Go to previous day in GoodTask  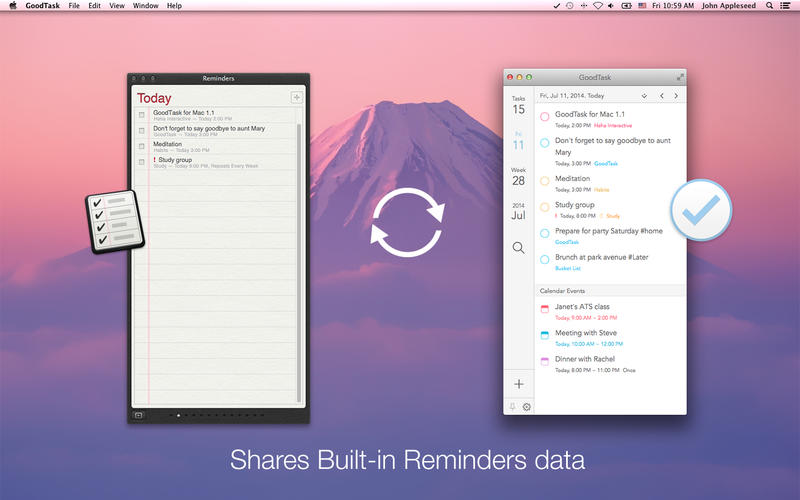pos(662,96)
